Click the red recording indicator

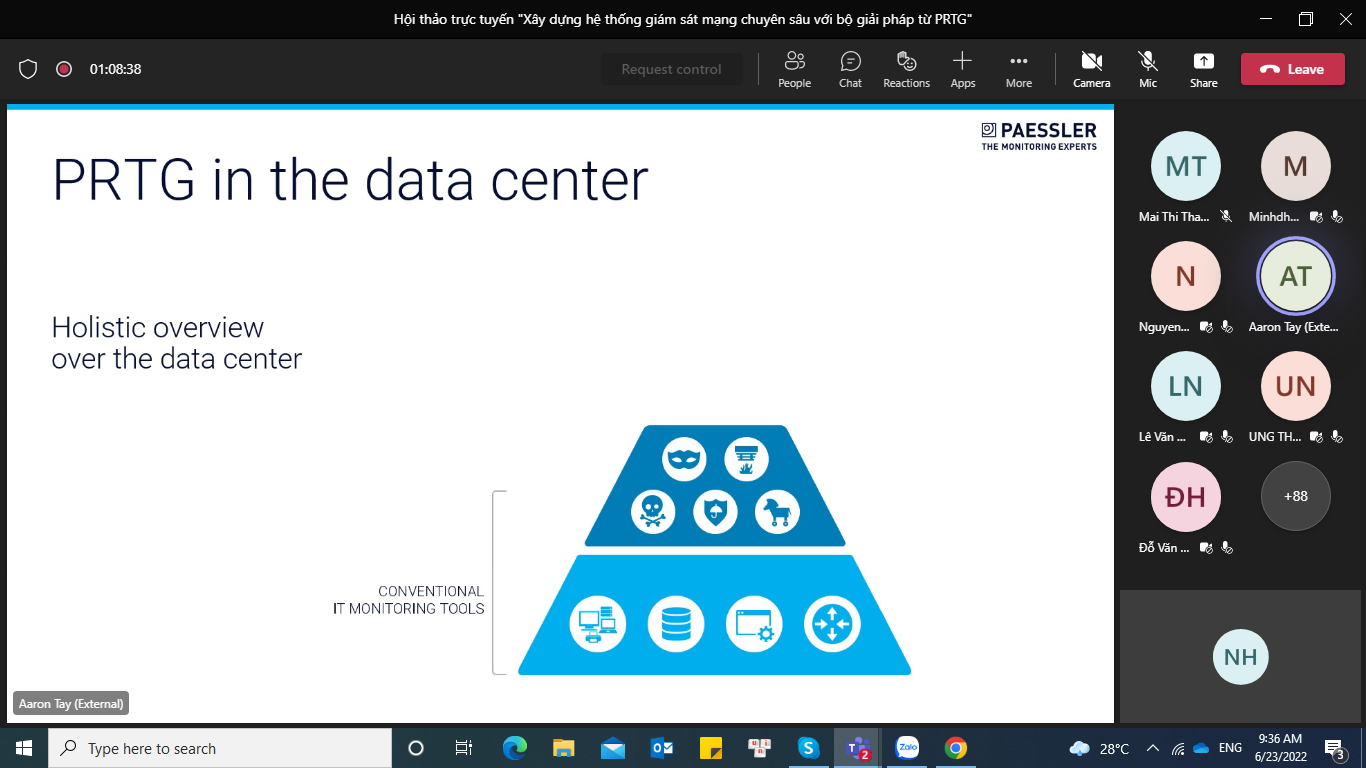pos(64,69)
